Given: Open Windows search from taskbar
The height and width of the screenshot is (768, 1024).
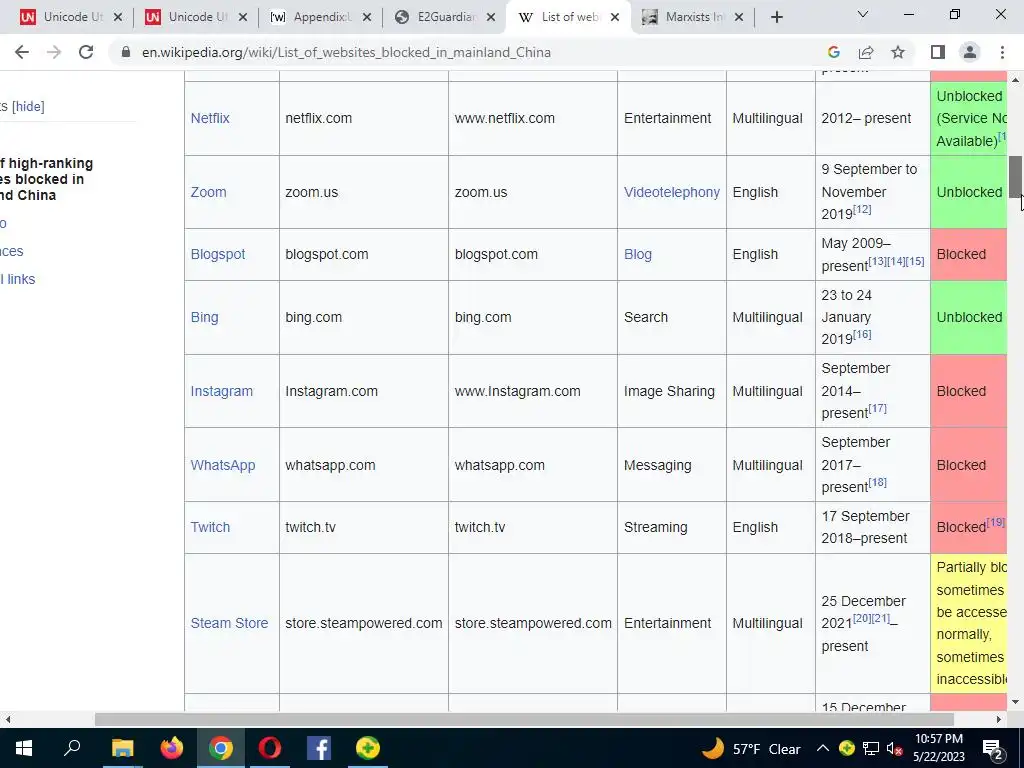Looking at the screenshot, I should point(72,748).
